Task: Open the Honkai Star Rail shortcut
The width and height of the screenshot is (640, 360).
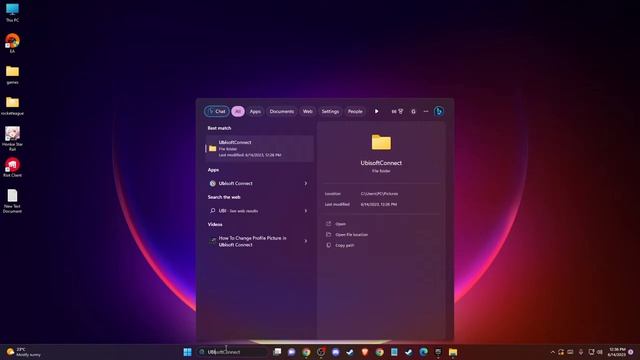Action: click(x=12, y=139)
